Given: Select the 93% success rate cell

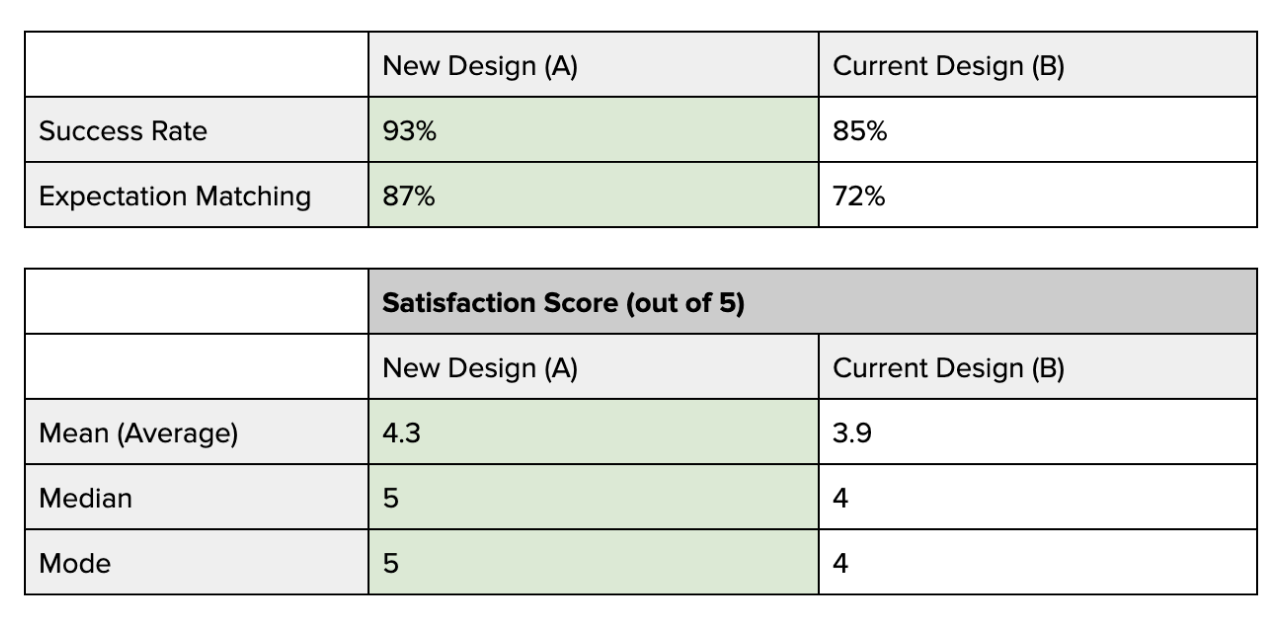Looking at the screenshot, I should click(x=592, y=131).
